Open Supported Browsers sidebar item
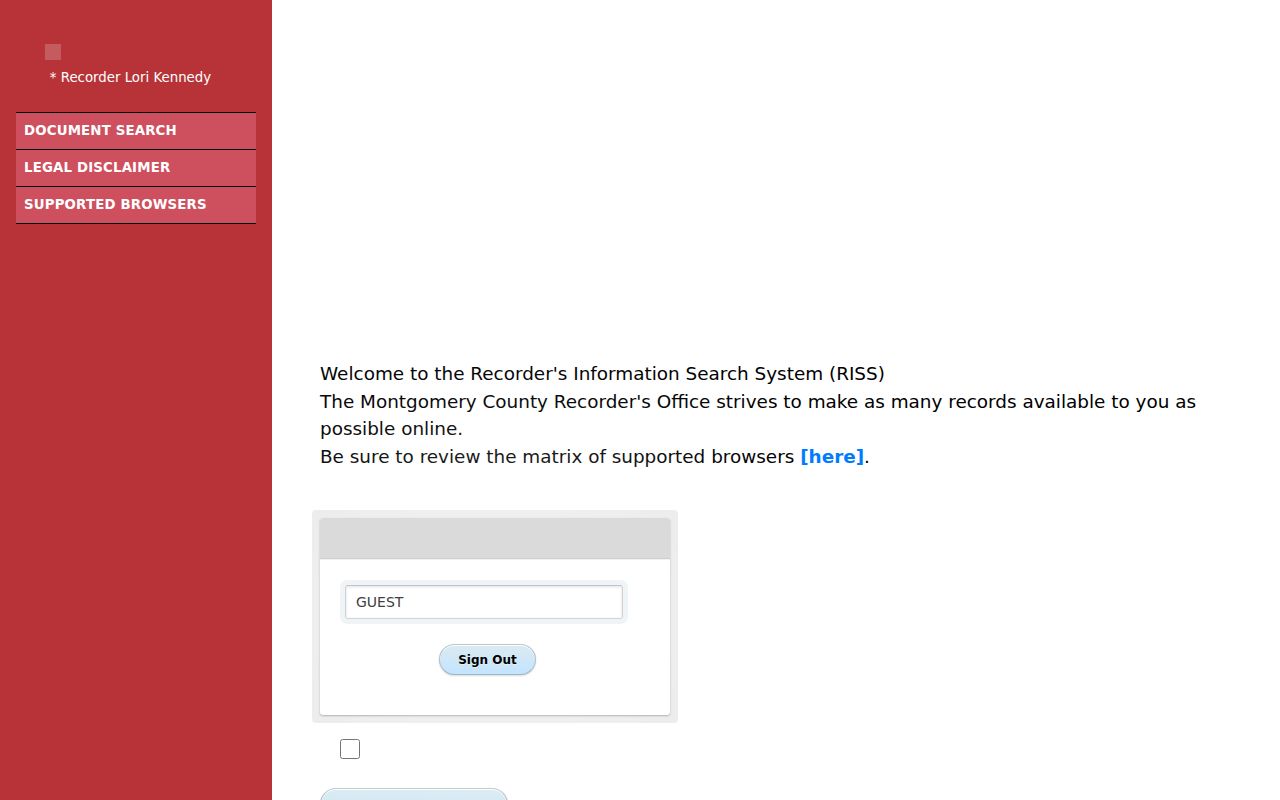This screenshot has width=1280, height=800. (x=136, y=205)
